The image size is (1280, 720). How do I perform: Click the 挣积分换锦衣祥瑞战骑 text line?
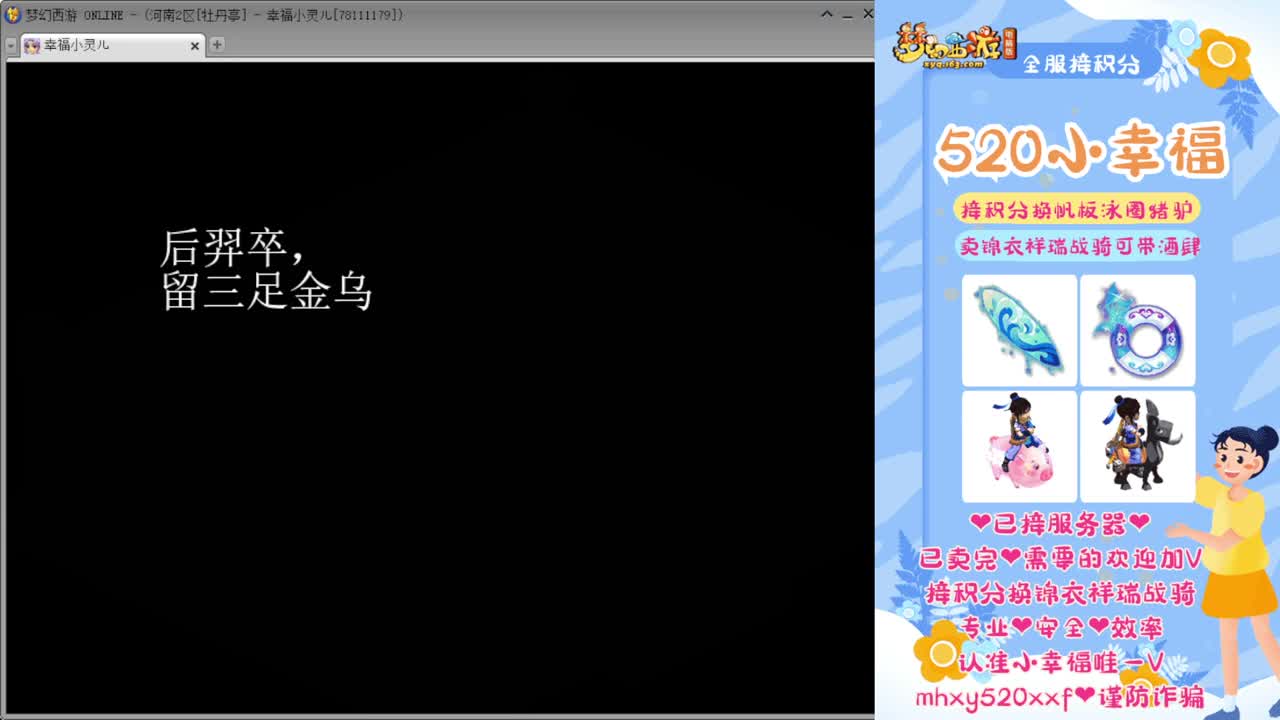(1060, 593)
